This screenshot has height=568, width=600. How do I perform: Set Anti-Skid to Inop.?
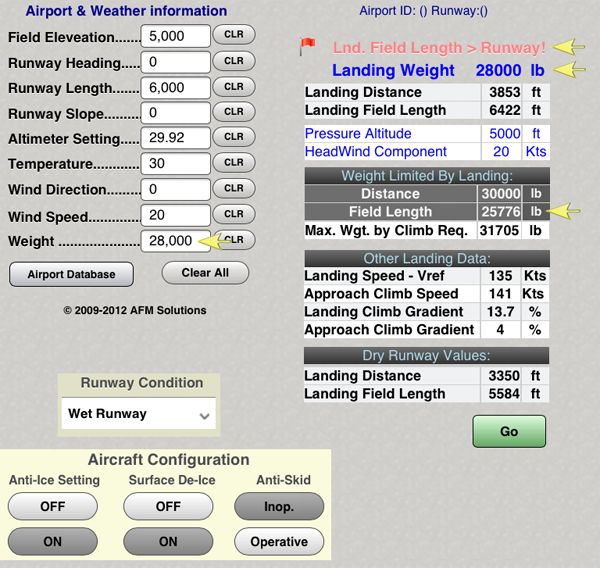click(279, 506)
